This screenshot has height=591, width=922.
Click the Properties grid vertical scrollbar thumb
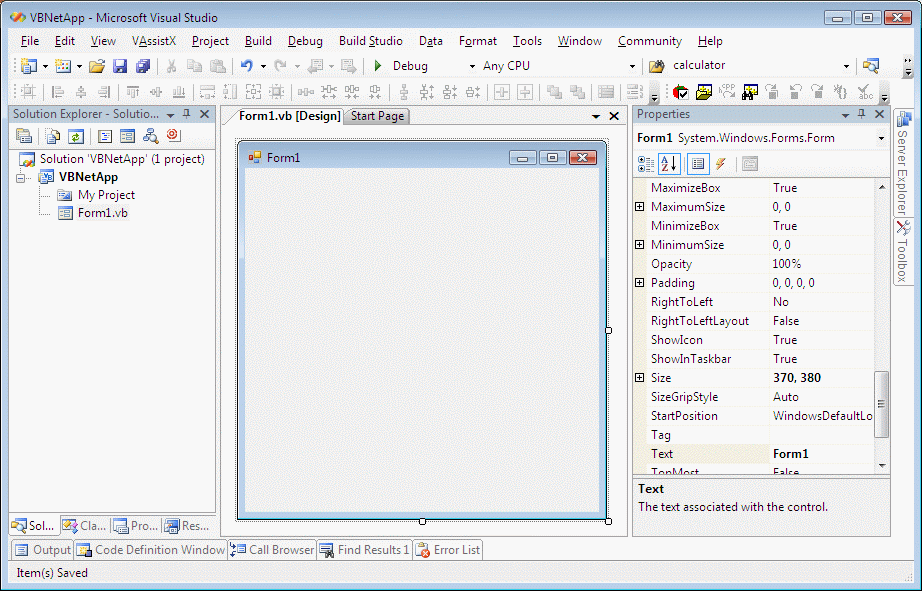pyautogui.click(x=881, y=404)
